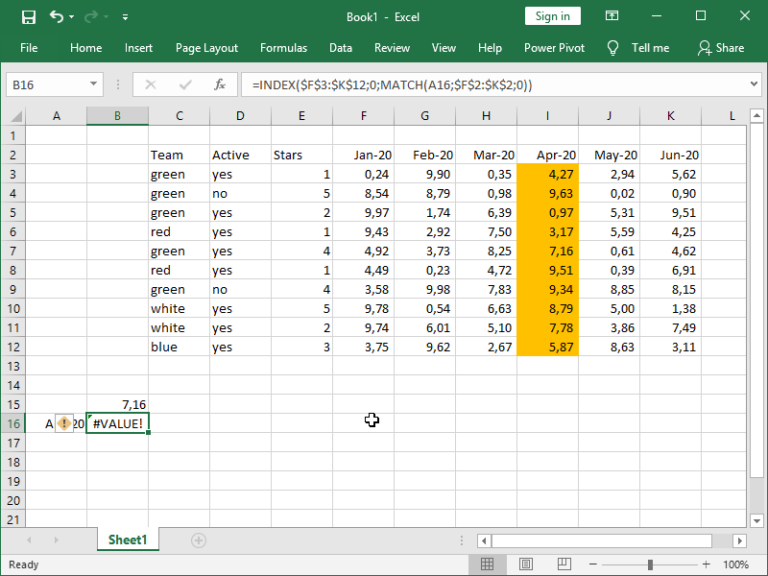Click the Undo arrow icon
Screen dimensions: 768x576
(56, 17)
